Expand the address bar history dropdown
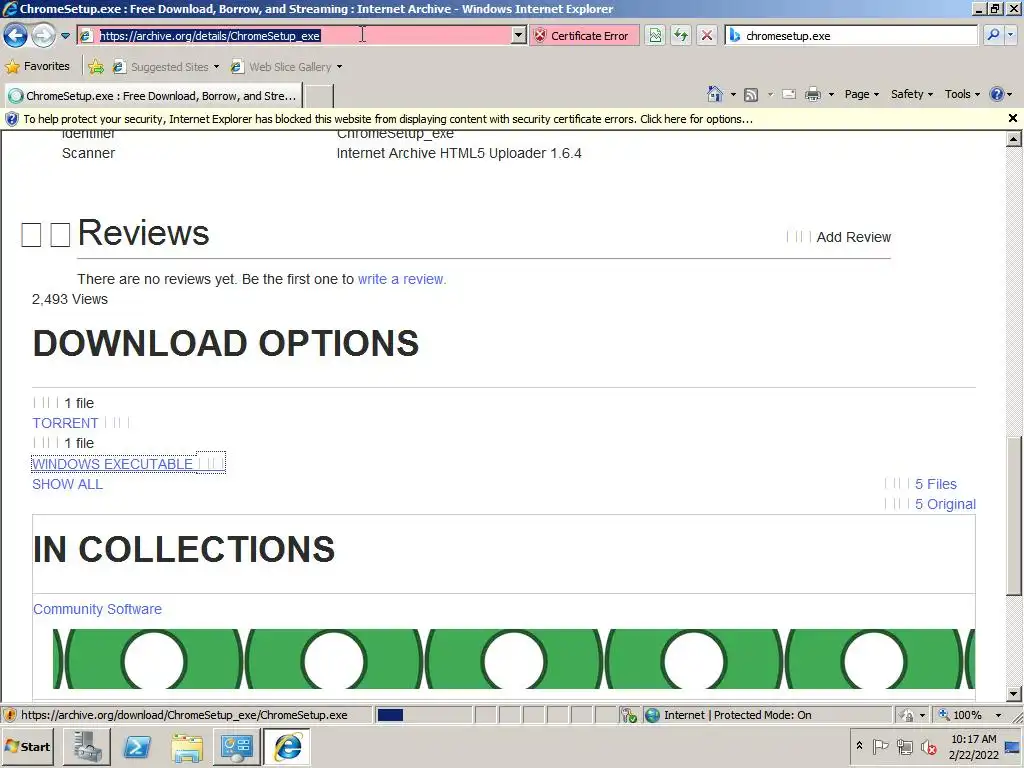This screenshot has height=768, width=1024. tap(519, 36)
